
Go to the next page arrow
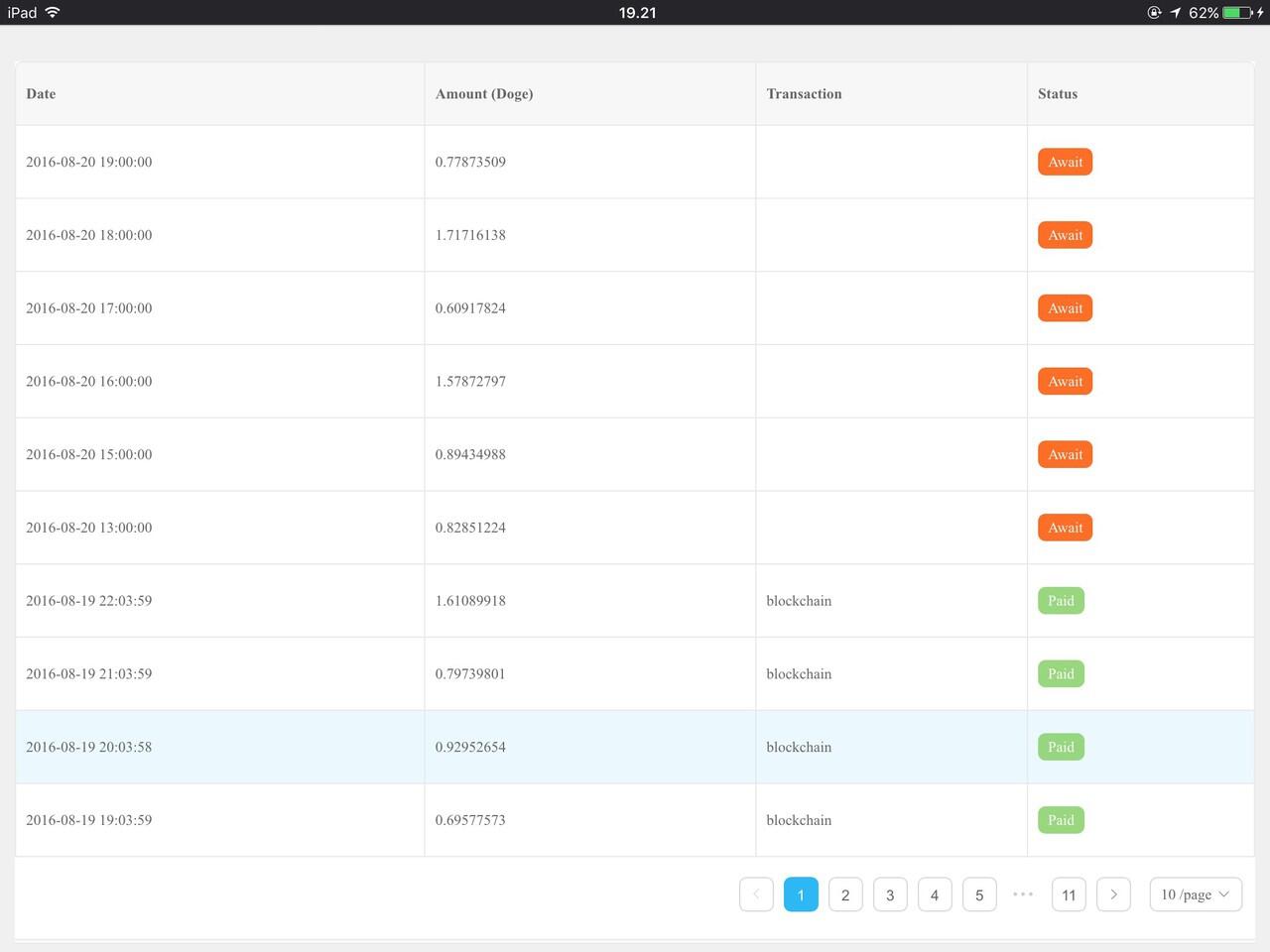tap(1113, 894)
